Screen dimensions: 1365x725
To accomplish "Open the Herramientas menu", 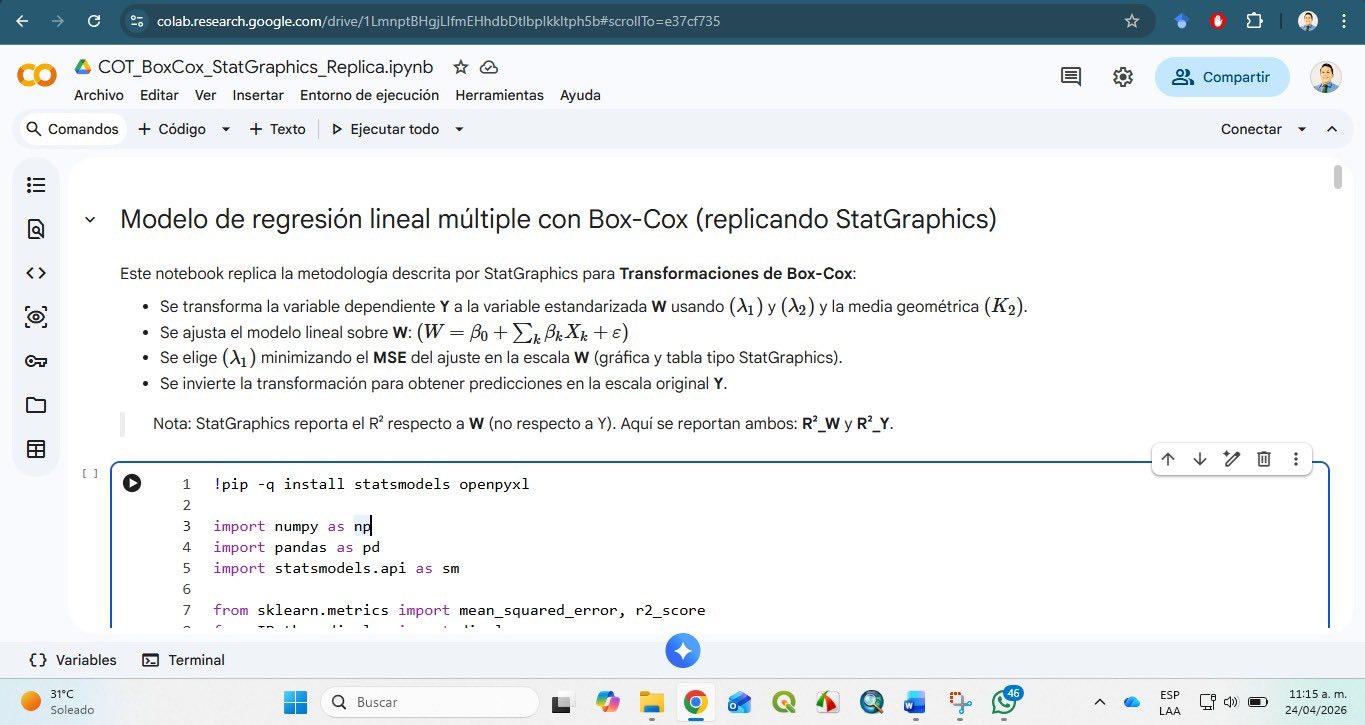I will tap(499, 95).
